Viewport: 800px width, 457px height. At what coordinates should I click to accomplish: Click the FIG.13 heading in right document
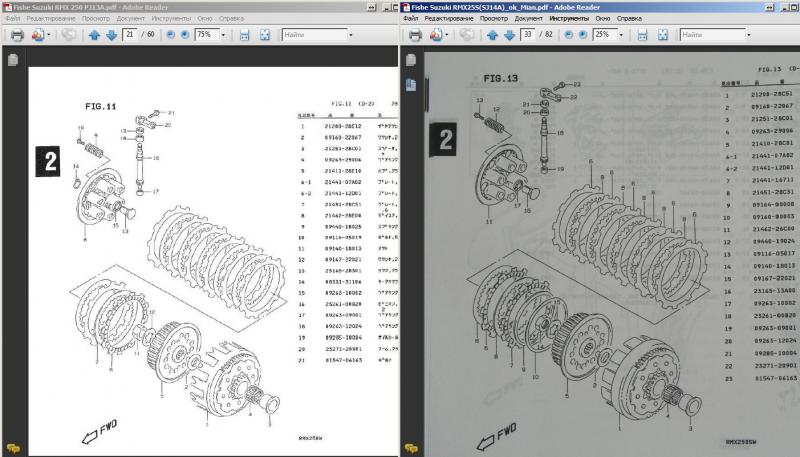501,79
